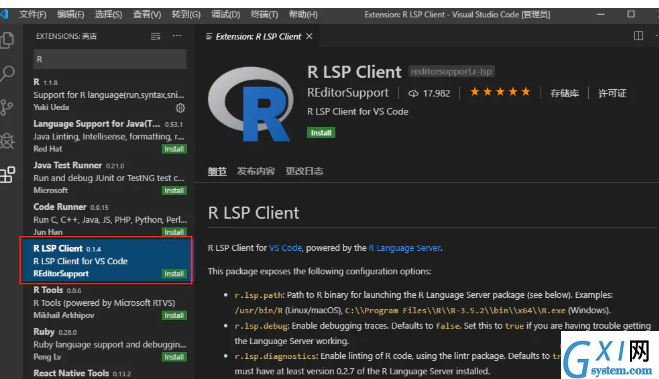Viewport: 659px width, 379px height.
Task: Switch to the 发布内容 tab
Action: click(256, 171)
